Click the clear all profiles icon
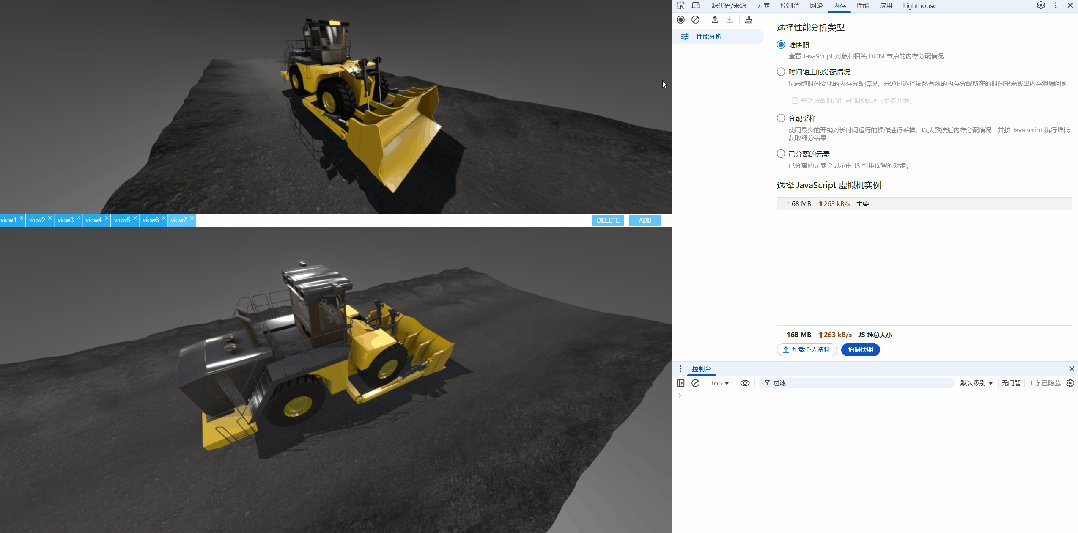The image size is (1078, 533). pyautogui.click(x=696, y=20)
